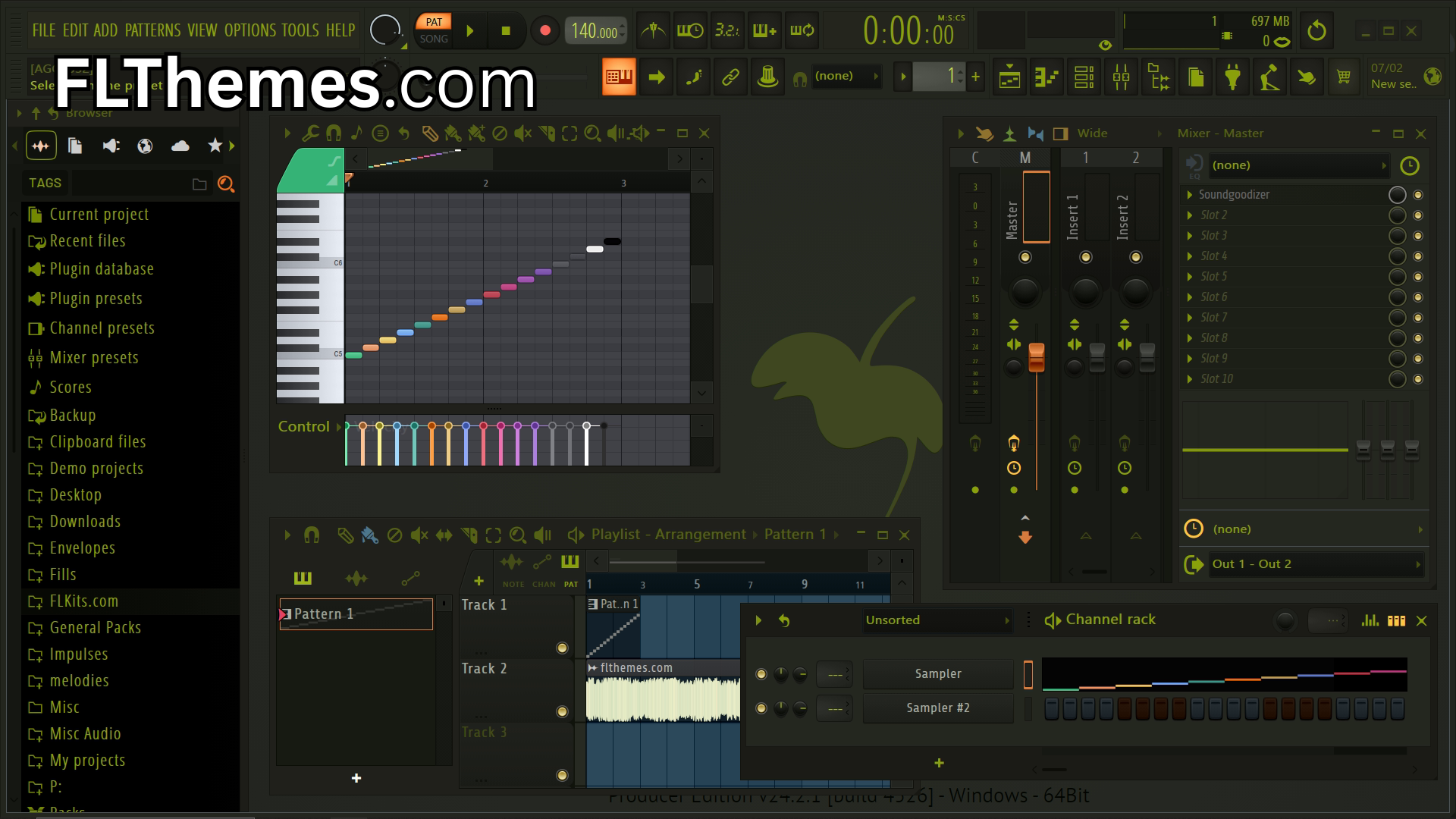Screen dimensions: 1456x819
Task: Open the Out 1 - Out 2 output dropdown
Action: [x=1316, y=564]
